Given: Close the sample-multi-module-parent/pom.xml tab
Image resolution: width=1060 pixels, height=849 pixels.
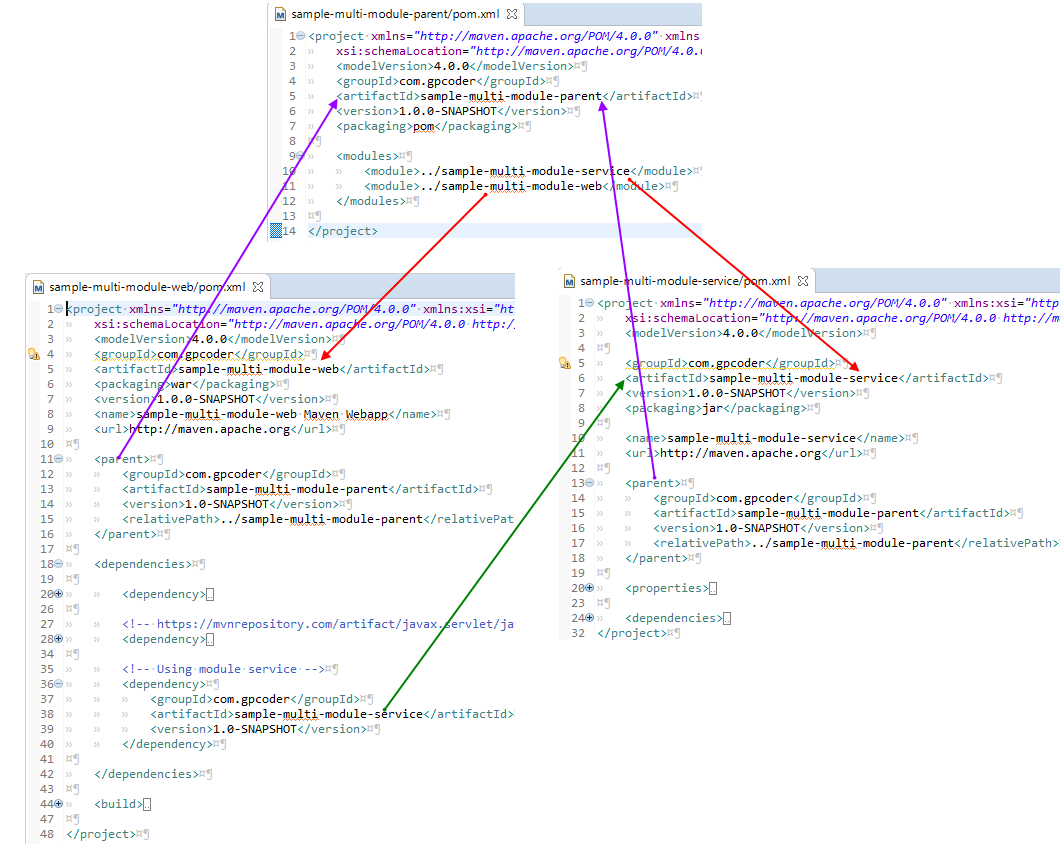Looking at the screenshot, I should [x=512, y=15].
